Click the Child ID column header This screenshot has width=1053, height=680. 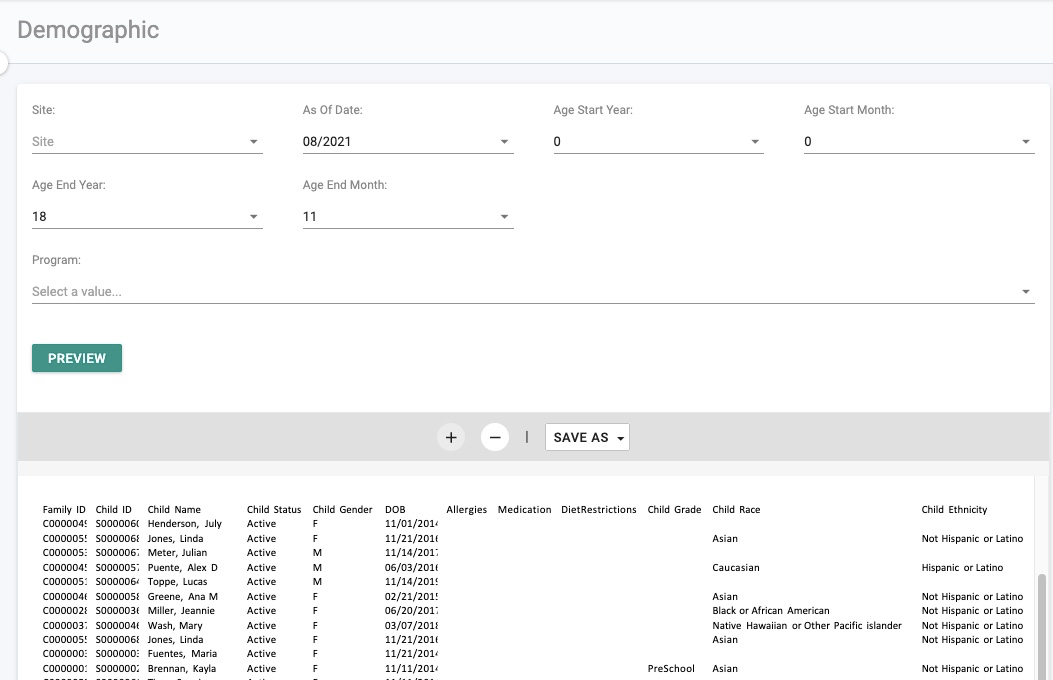(x=113, y=509)
